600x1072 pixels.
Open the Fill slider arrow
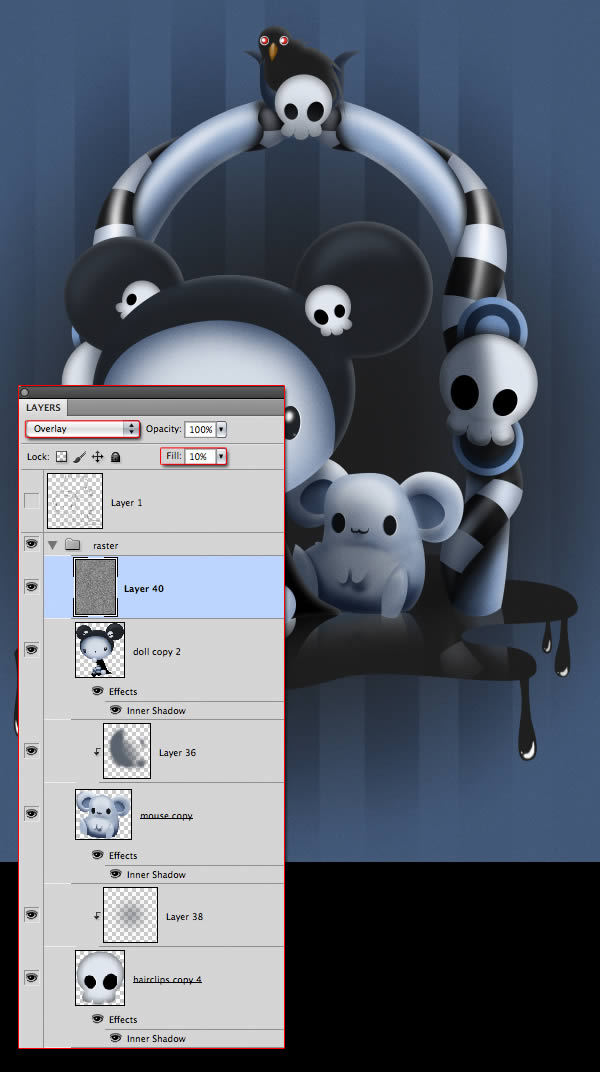point(221,457)
